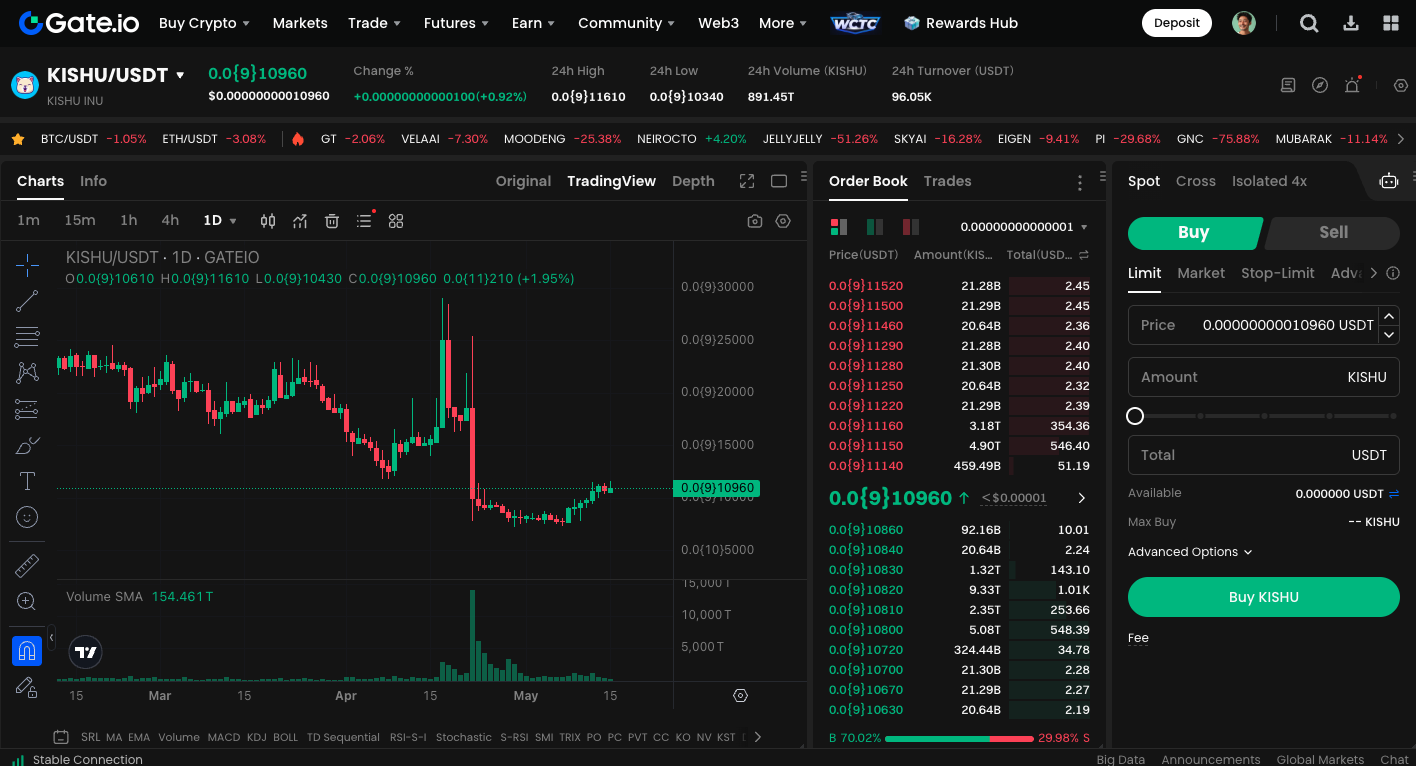Select the Text annotation tool

point(27,481)
